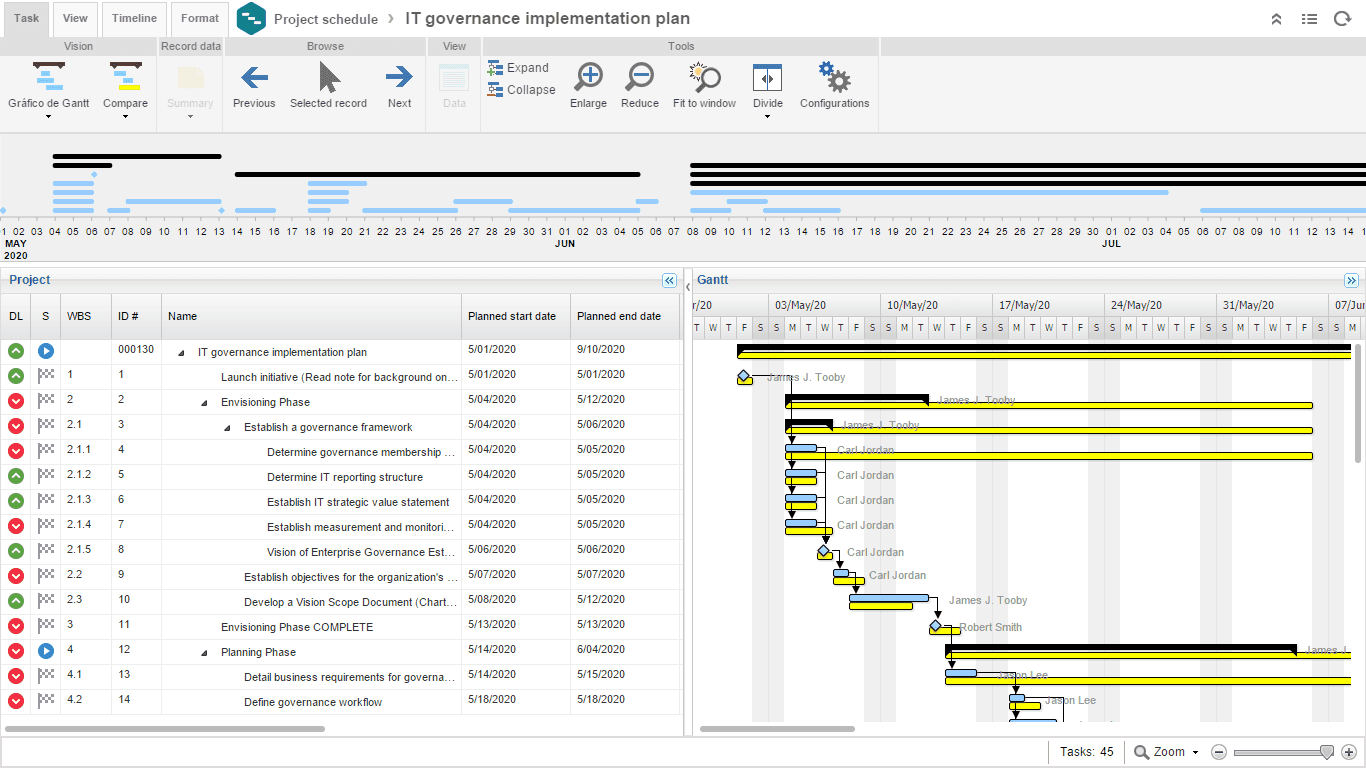Expand the Gantt panel with double-right arrows
The height and width of the screenshot is (768, 1366).
point(1351,281)
